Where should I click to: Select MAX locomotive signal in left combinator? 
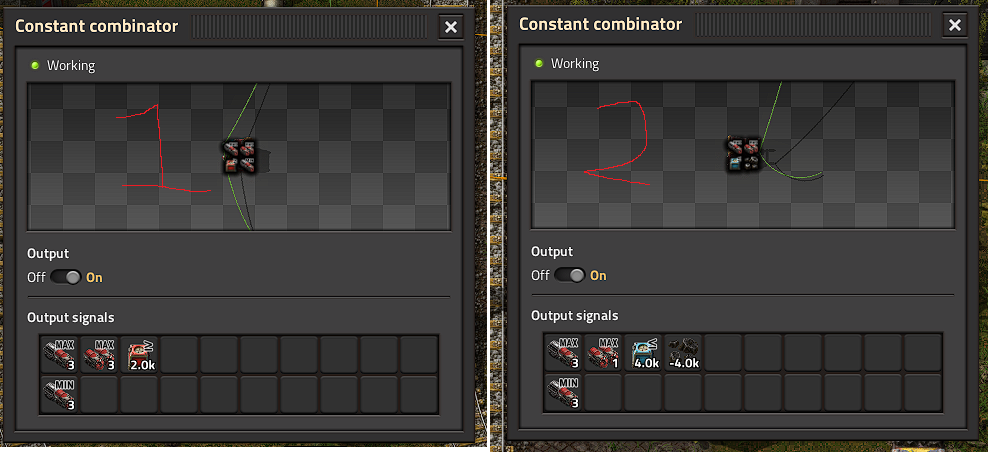58,354
